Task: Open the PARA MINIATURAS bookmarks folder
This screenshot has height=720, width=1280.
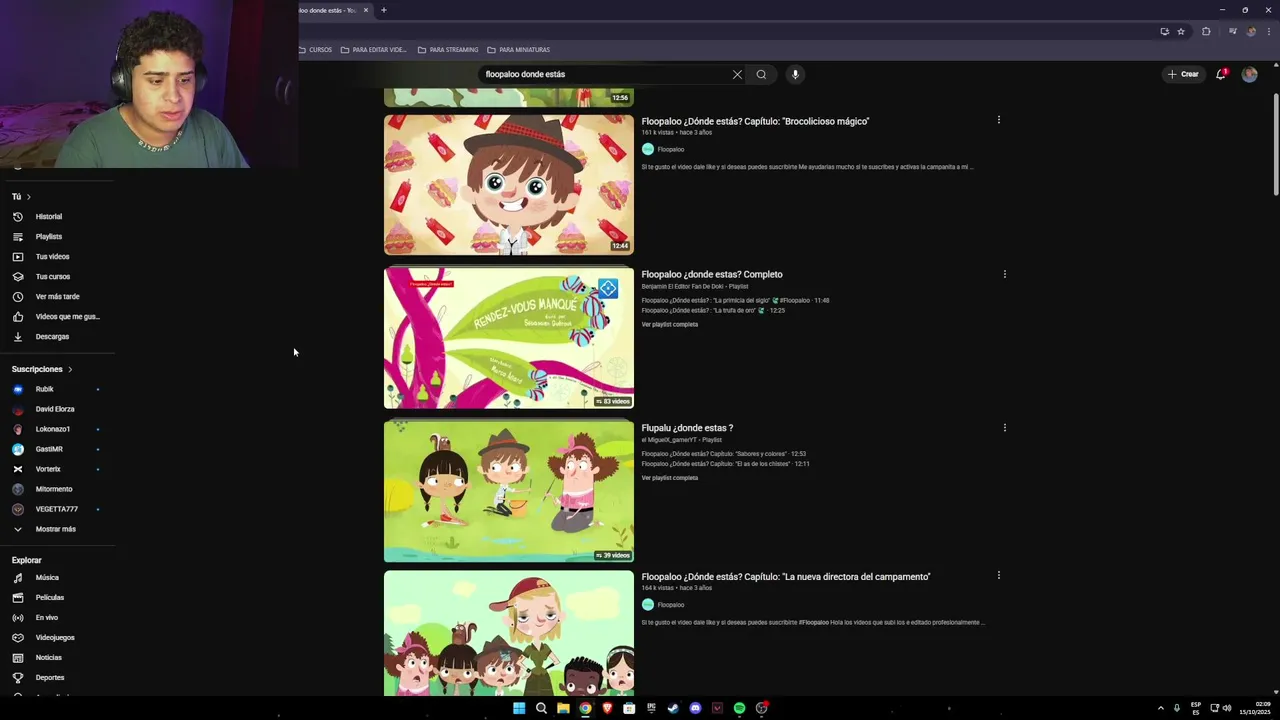Action: click(x=519, y=50)
